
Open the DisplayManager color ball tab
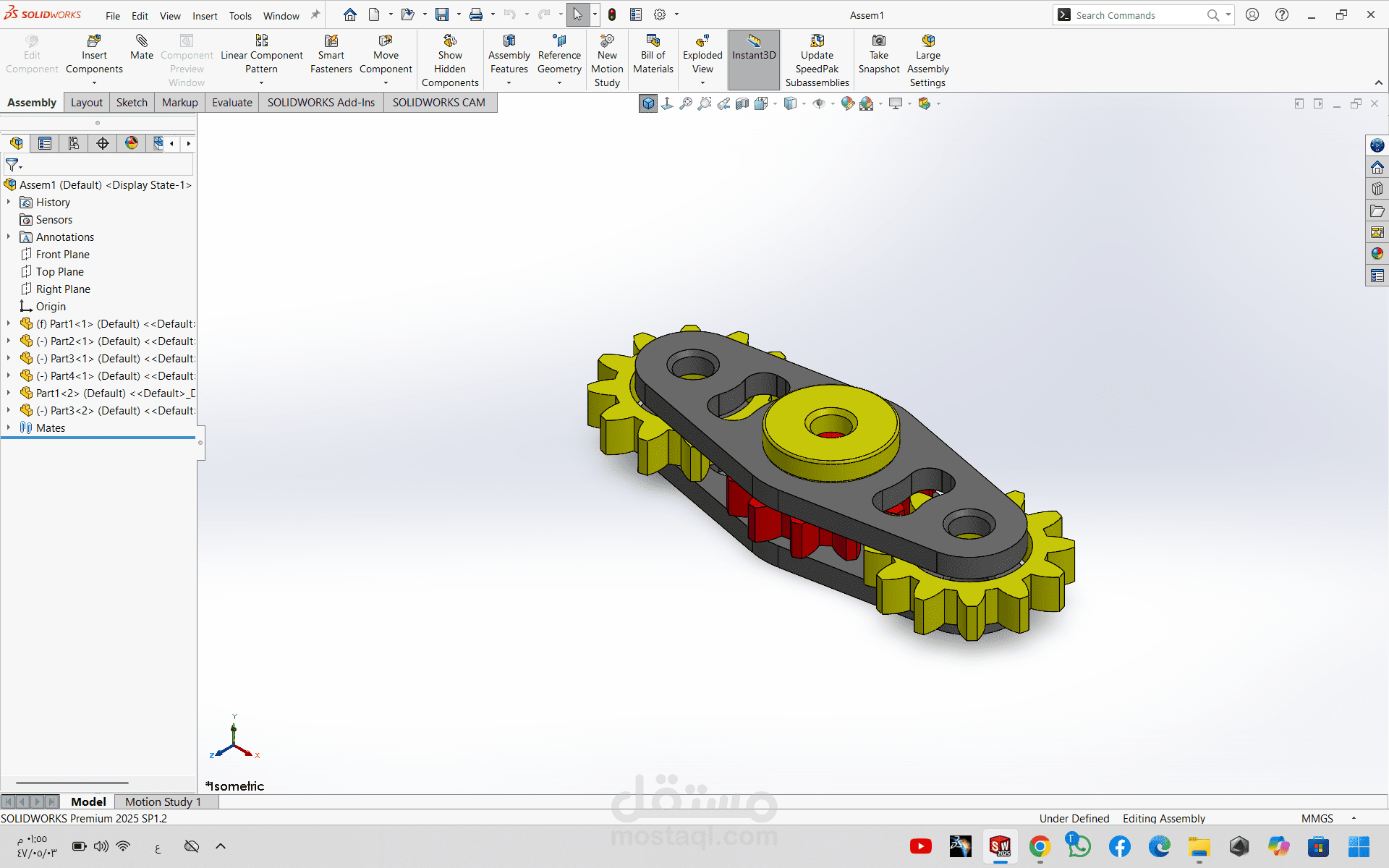pos(132,143)
